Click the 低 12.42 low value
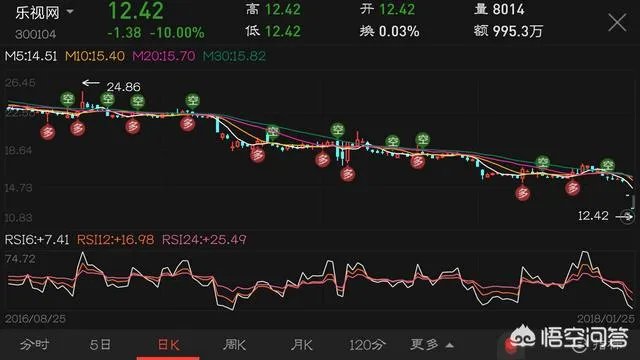 [273, 31]
